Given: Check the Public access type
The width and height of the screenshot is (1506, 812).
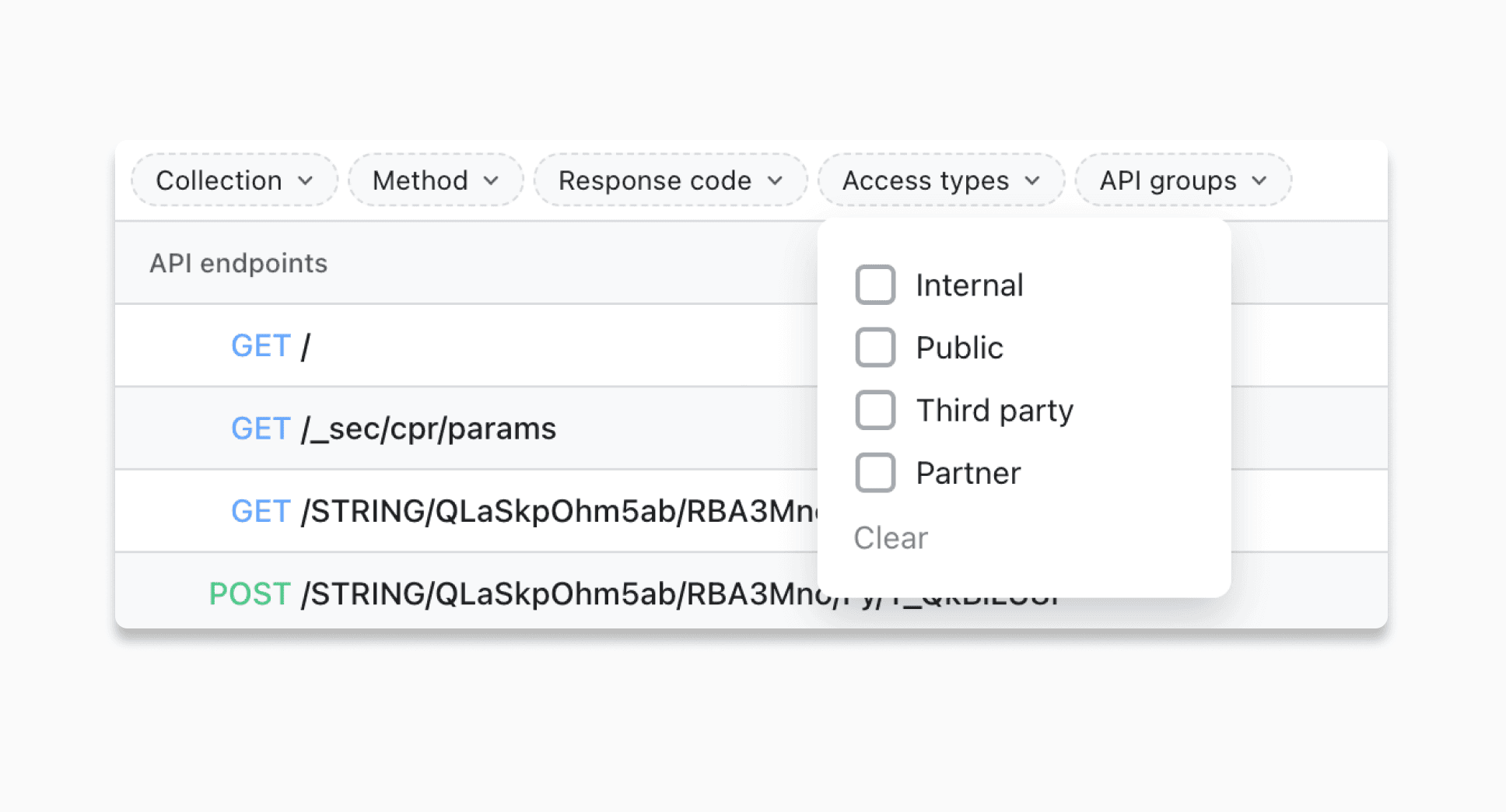Looking at the screenshot, I should pos(874,348).
